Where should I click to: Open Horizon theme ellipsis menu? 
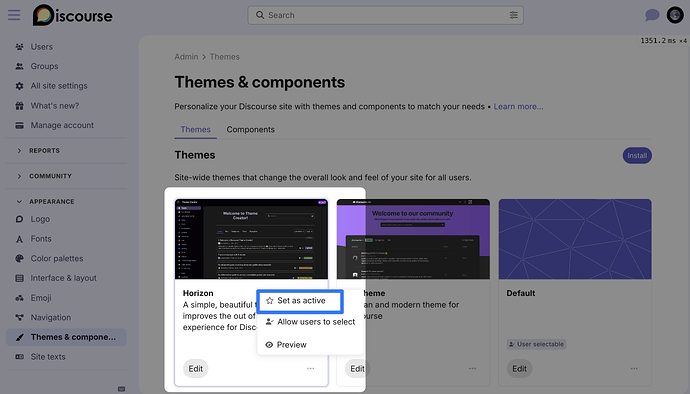(x=310, y=368)
